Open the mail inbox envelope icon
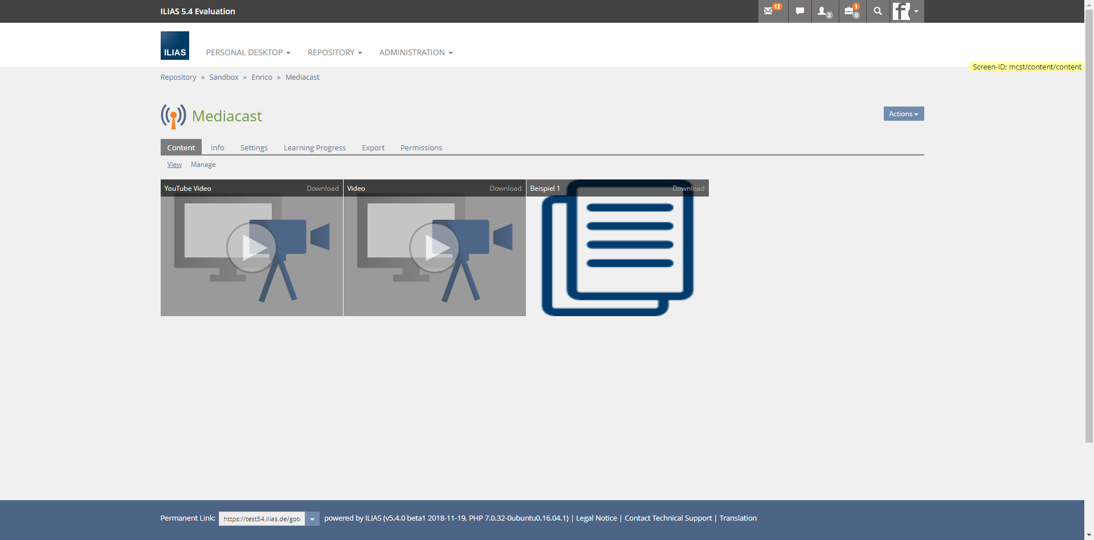This screenshot has height=540, width=1094. pyautogui.click(x=772, y=11)
